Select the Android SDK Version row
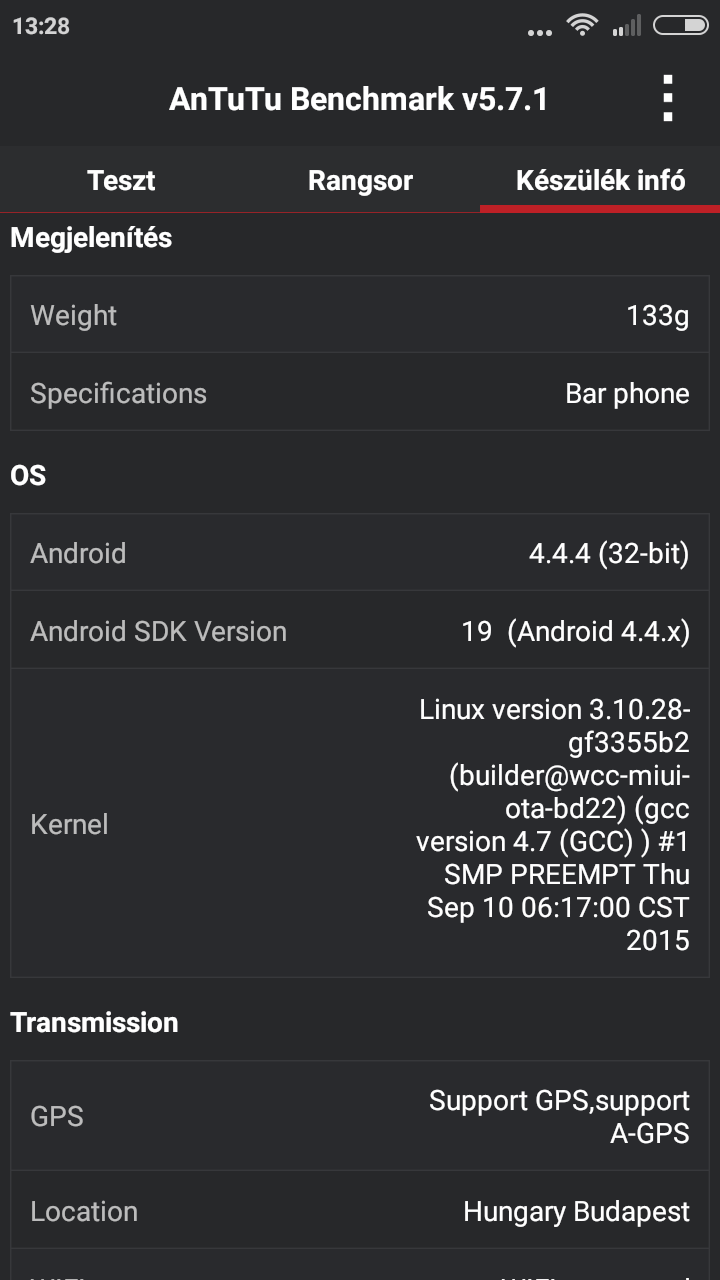Screen dimensions: 720x1280 coord(360,631)
